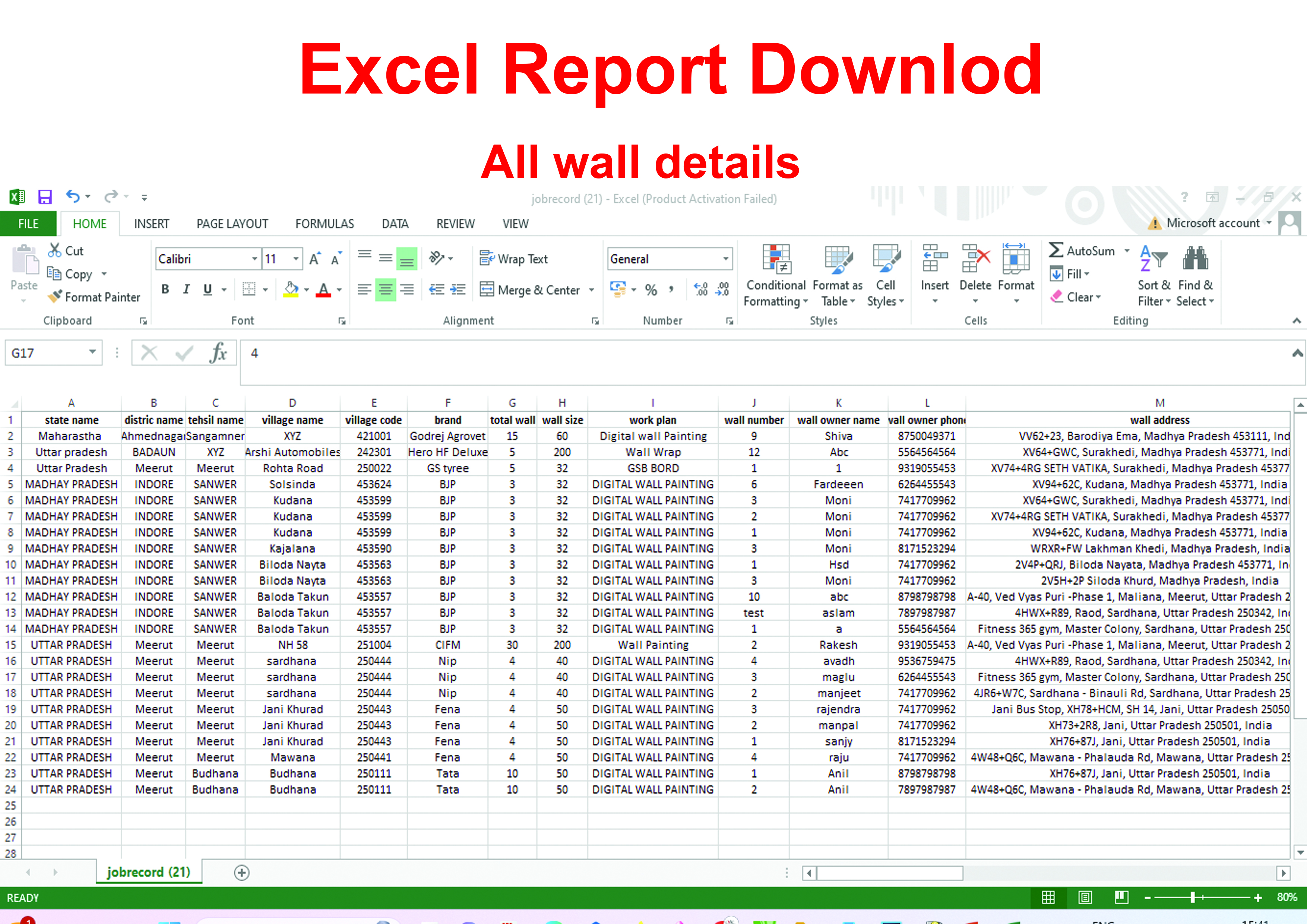Click the Insert cells icon
The height and width of the screenshot is (924, 1307).
coord(935,259)
